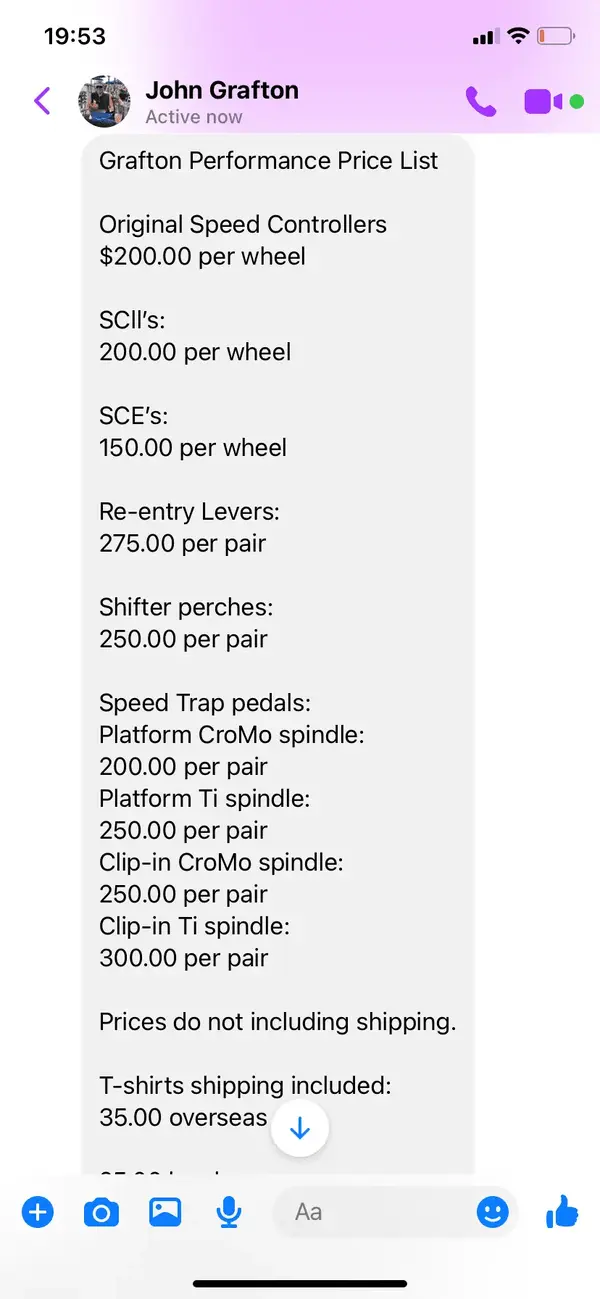Image resolution: width=600 pixels, height=1299 pixels.
Task: Open John Grafton's profile picture
Action: click(104, 101)
